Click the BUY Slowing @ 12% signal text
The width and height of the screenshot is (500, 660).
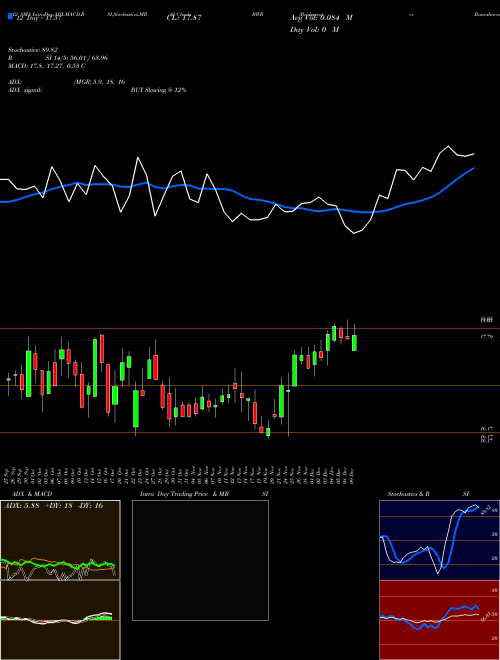[x=158, y=90]
